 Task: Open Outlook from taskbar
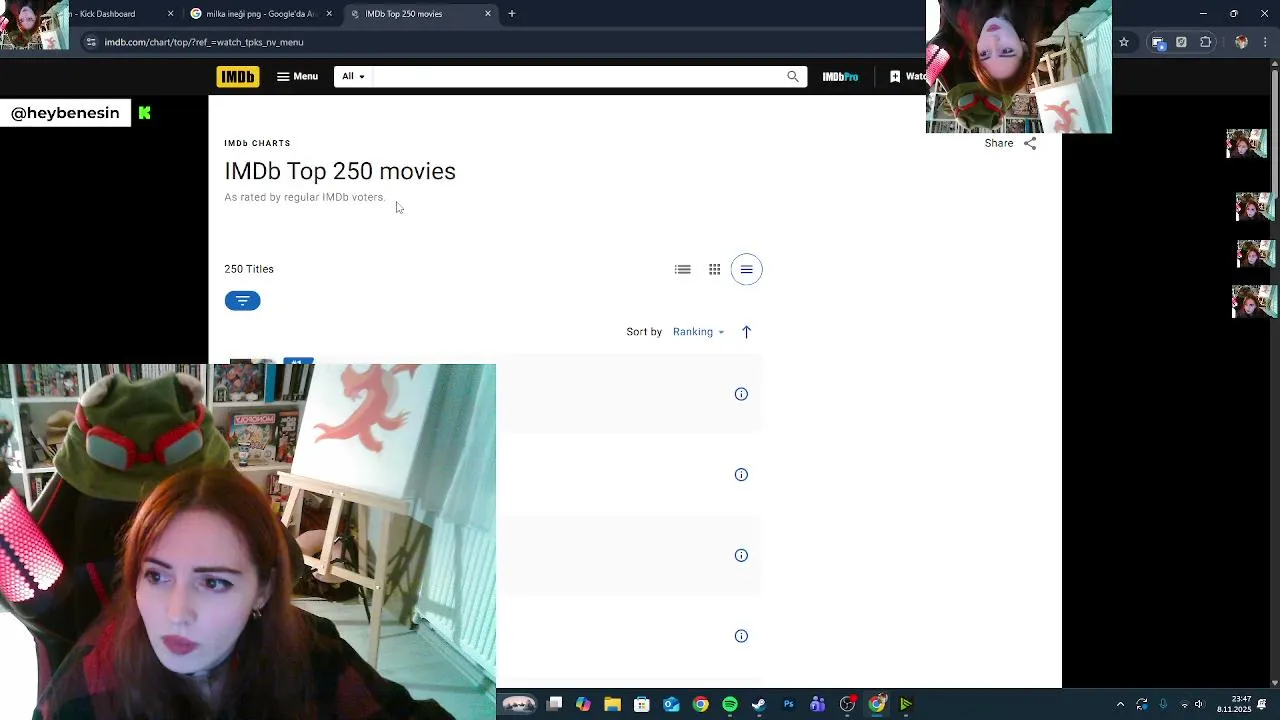pos(671,704)
